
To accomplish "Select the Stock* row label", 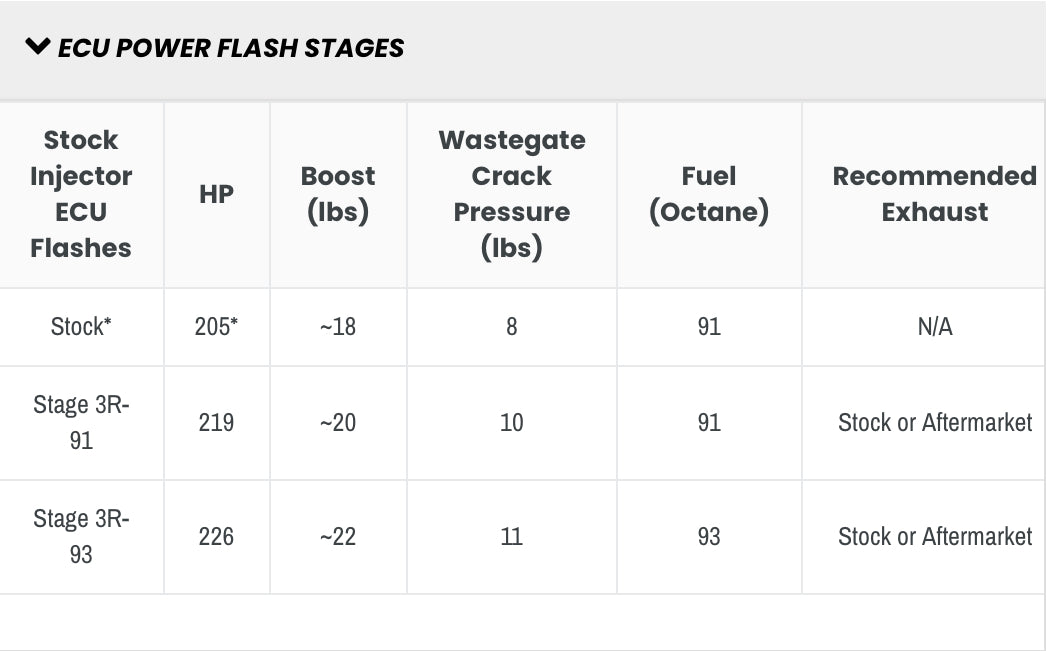I will coord(81,326).
